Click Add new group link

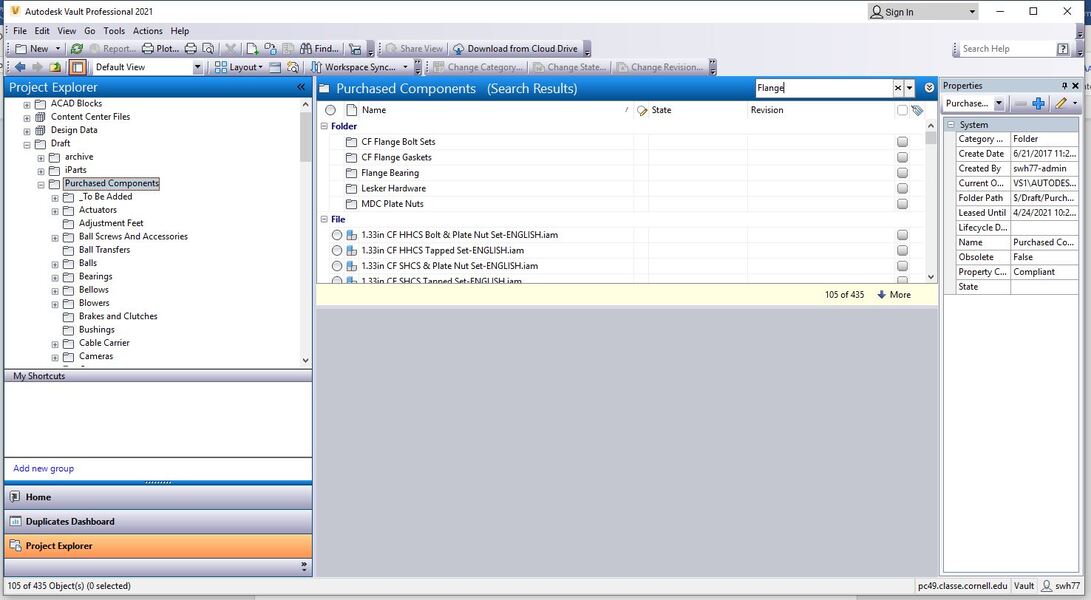click(x=43, y=468)
